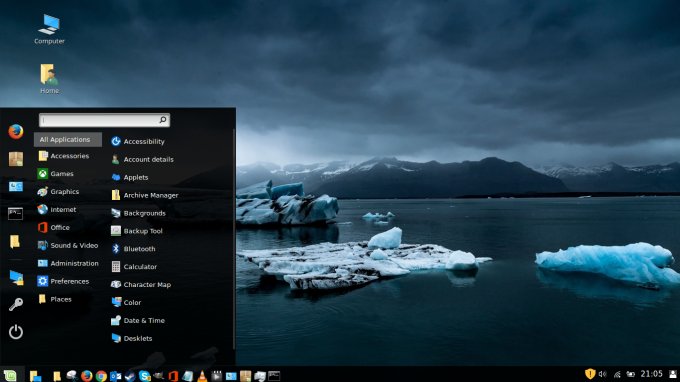
Task: Launch Steam from the bottom panel
Action: 130,375
